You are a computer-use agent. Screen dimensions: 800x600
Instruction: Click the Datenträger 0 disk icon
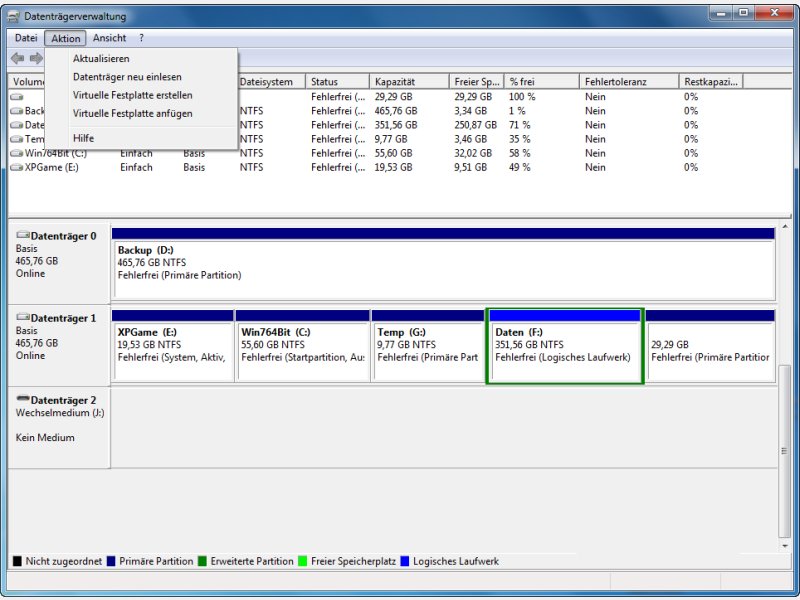pyautogui.click(x=23, y=235)
